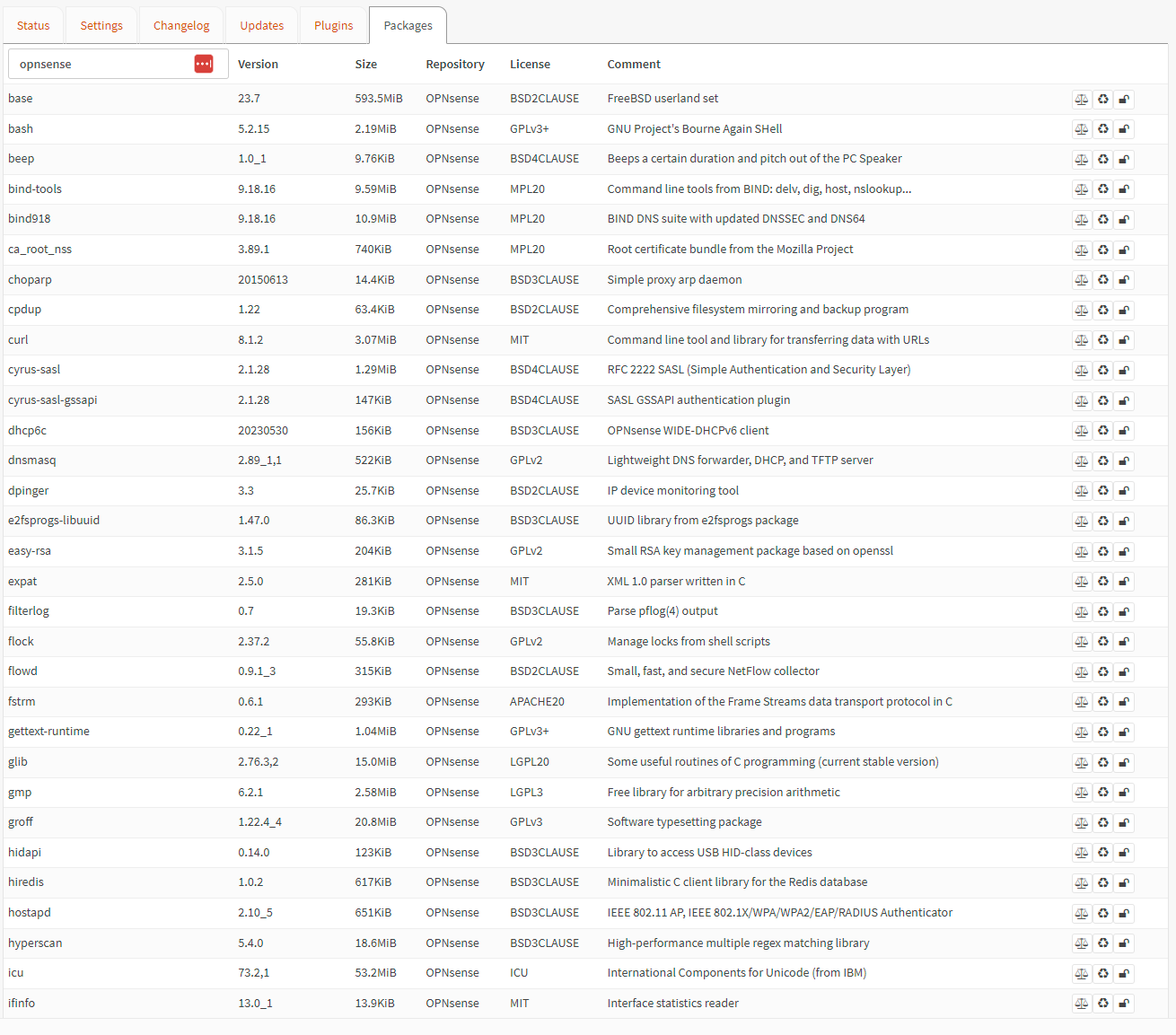Toggle the lock on the bash package
The width and height of the screenshot is (1176, 1035).
coord(1124,129)
